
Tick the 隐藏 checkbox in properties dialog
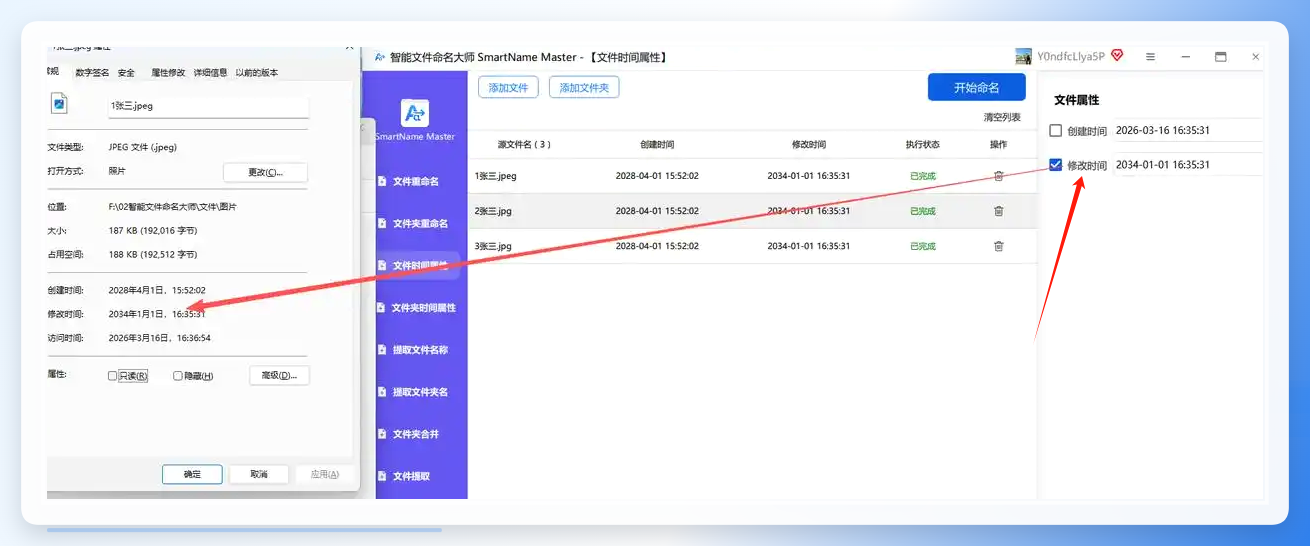[178, 376]
